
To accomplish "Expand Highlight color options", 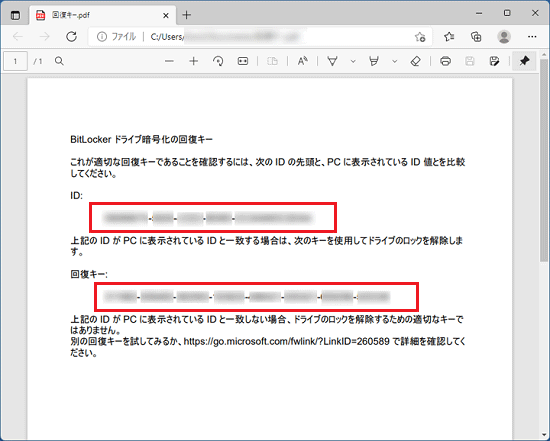I will pos(395,61).
